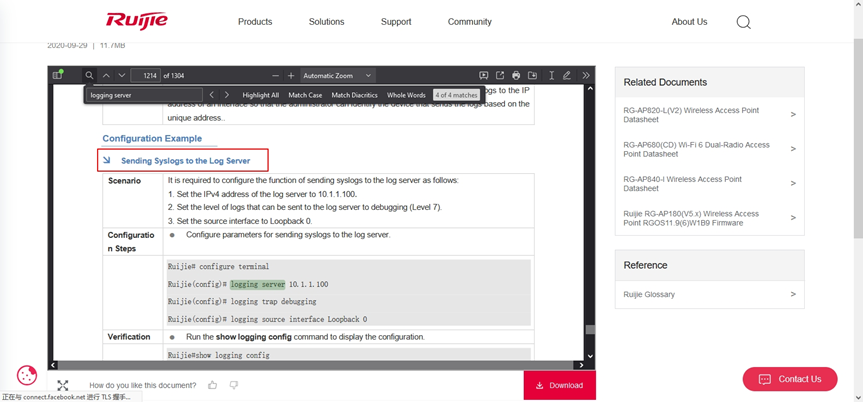Click the fullscreen expand icon below viewer
Image resolution: width=863 pixels, height=402 pixels.
pyautogui.click(x=63, y=385)
